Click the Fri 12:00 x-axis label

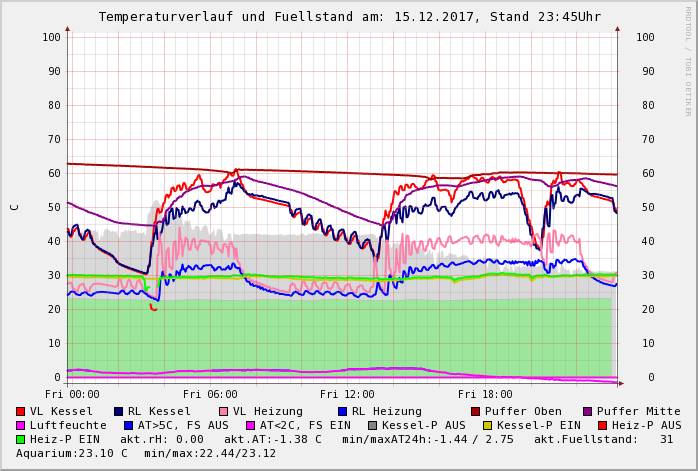click(x=347, y=394)
